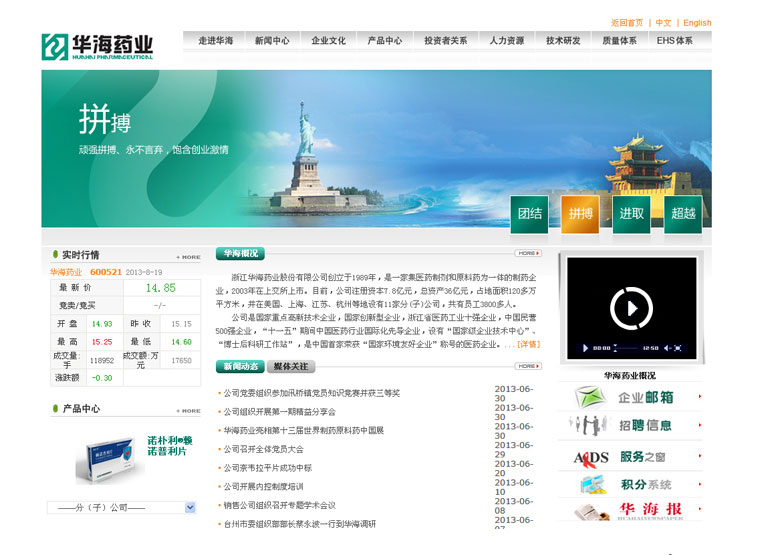
Task: Open 企业邮箱 via the green envelope icon
Action: coord(591,397)
